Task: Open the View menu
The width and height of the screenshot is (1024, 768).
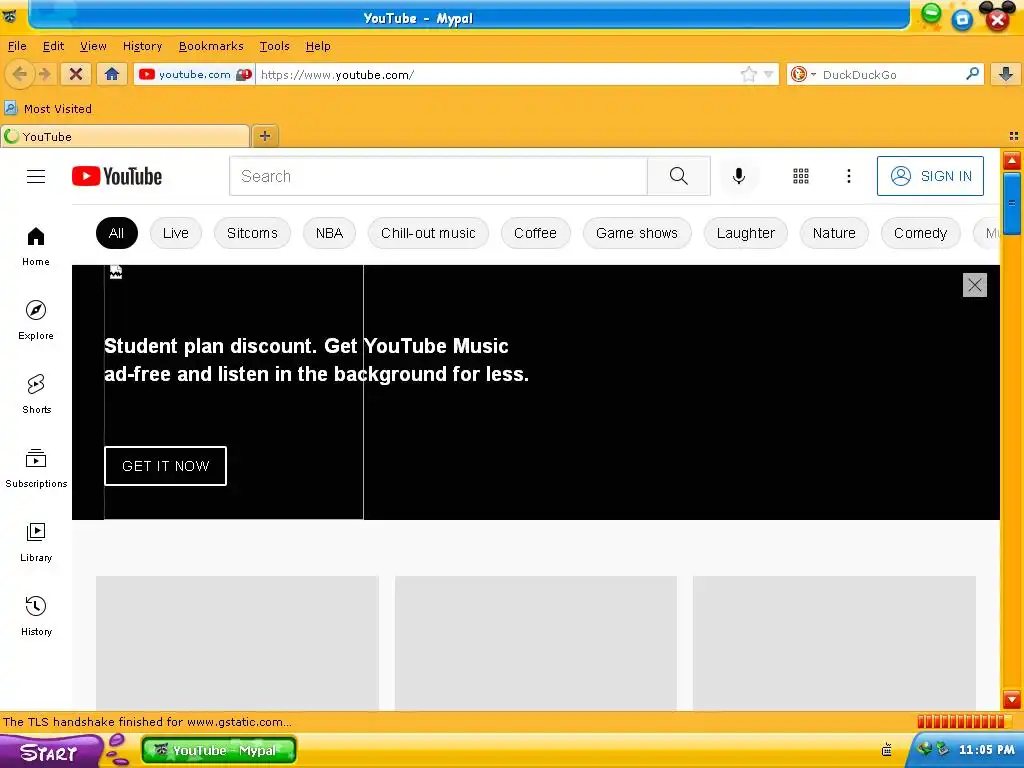Action: click(93, 46)
